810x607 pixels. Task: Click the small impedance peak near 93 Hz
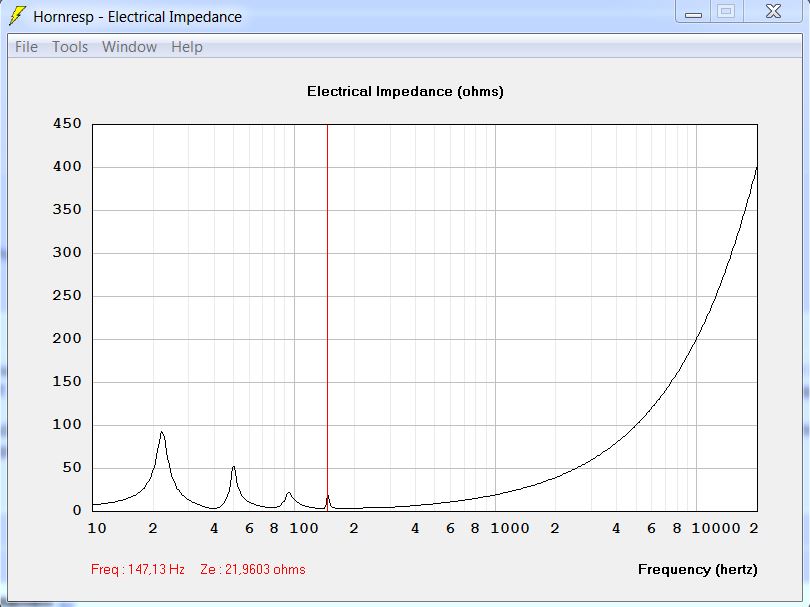click(289, 493)
